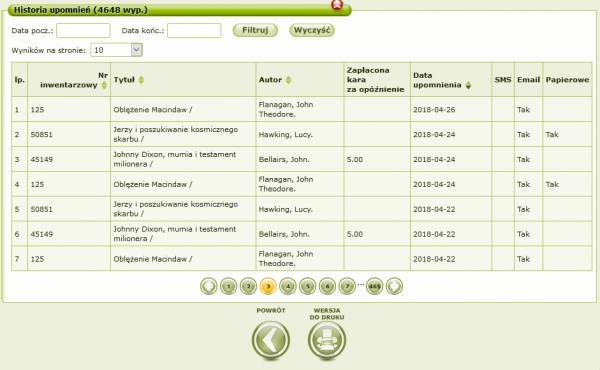The width and height of the screenshot is (600, 370).
Task: Jump to last page 465
Action: click(x=374, y=286)
